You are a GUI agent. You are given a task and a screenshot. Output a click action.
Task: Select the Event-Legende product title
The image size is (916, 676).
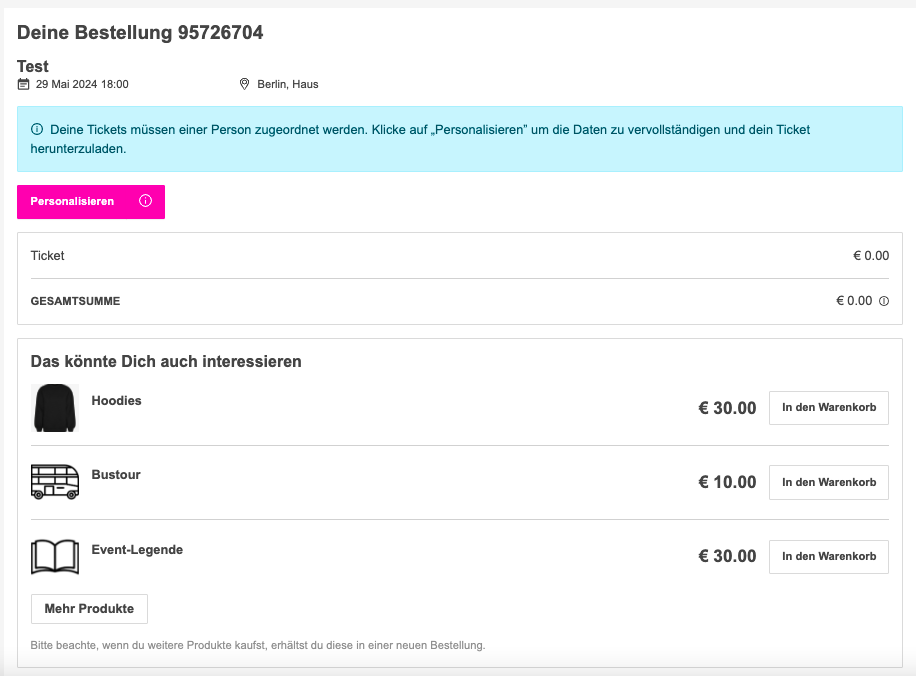[137, 550]
